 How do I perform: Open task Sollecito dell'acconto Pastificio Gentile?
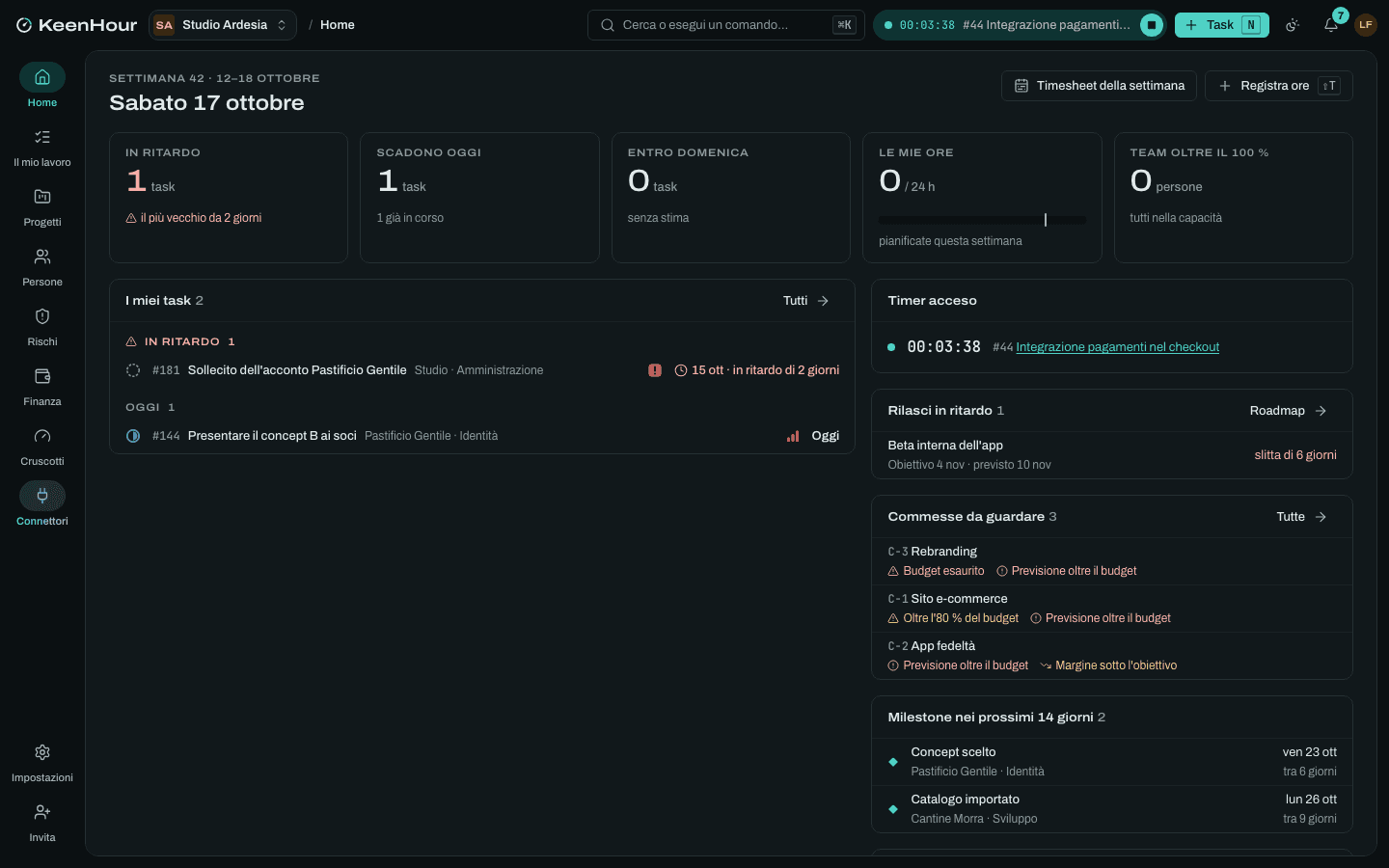pyautogui.click(x=297, y=370)
